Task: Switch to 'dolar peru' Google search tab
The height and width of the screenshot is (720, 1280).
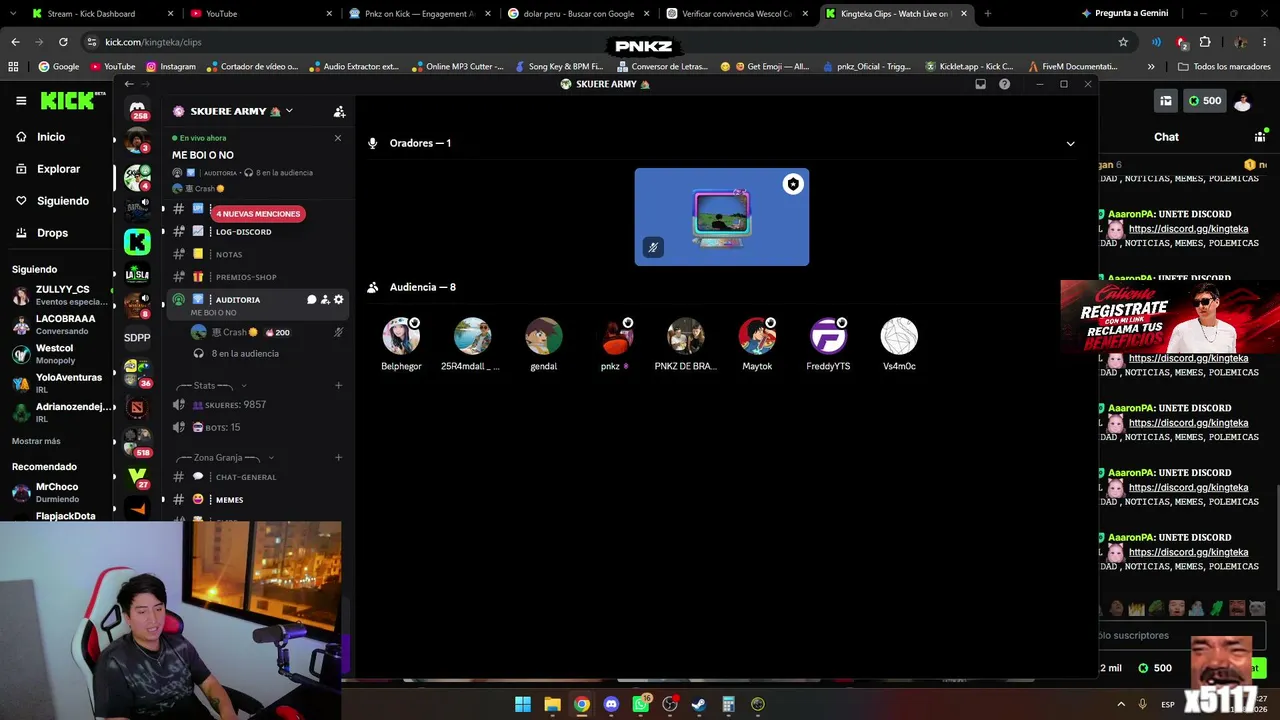Action: click(x=578, y=14)
